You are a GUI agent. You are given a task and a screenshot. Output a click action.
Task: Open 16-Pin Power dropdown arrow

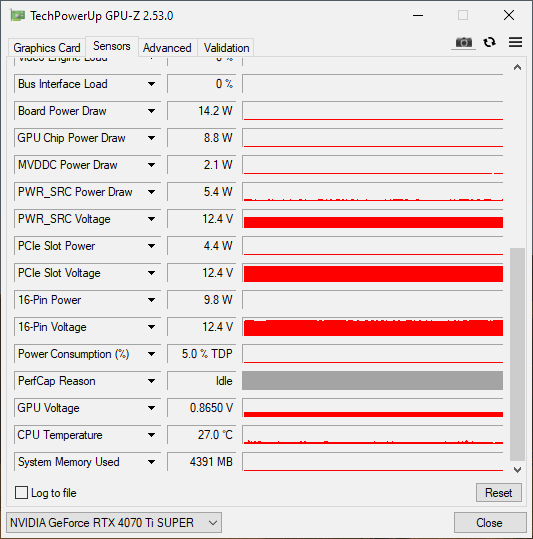click(151, 300)
